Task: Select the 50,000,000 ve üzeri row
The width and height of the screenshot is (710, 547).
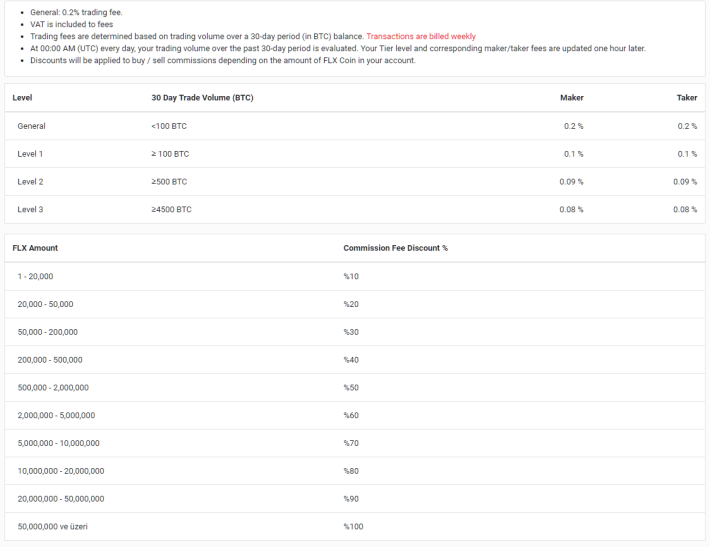Action: 355,527
